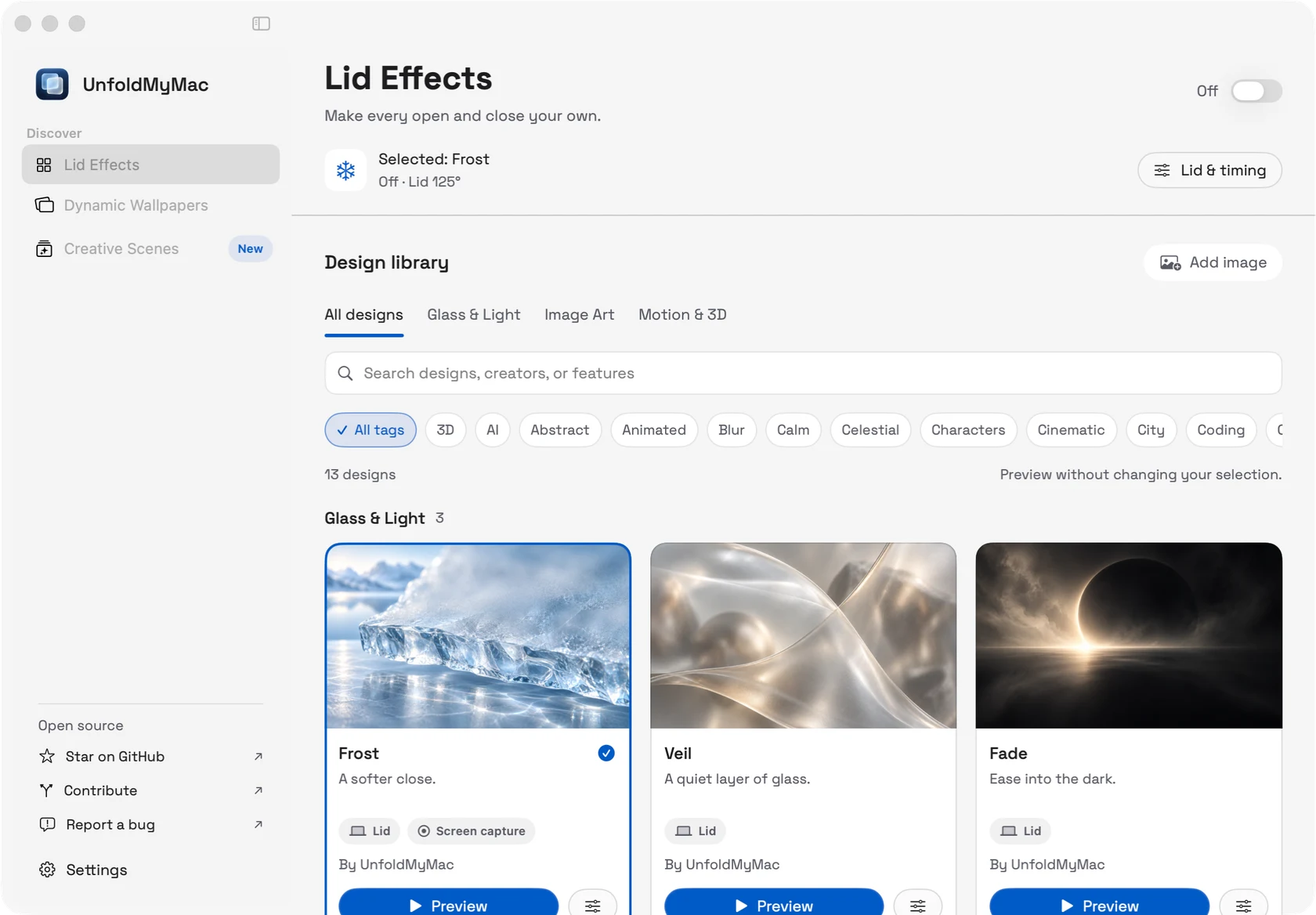Preview the Veil design
This screenshot has height=915, width=1316.
point(774,904)
